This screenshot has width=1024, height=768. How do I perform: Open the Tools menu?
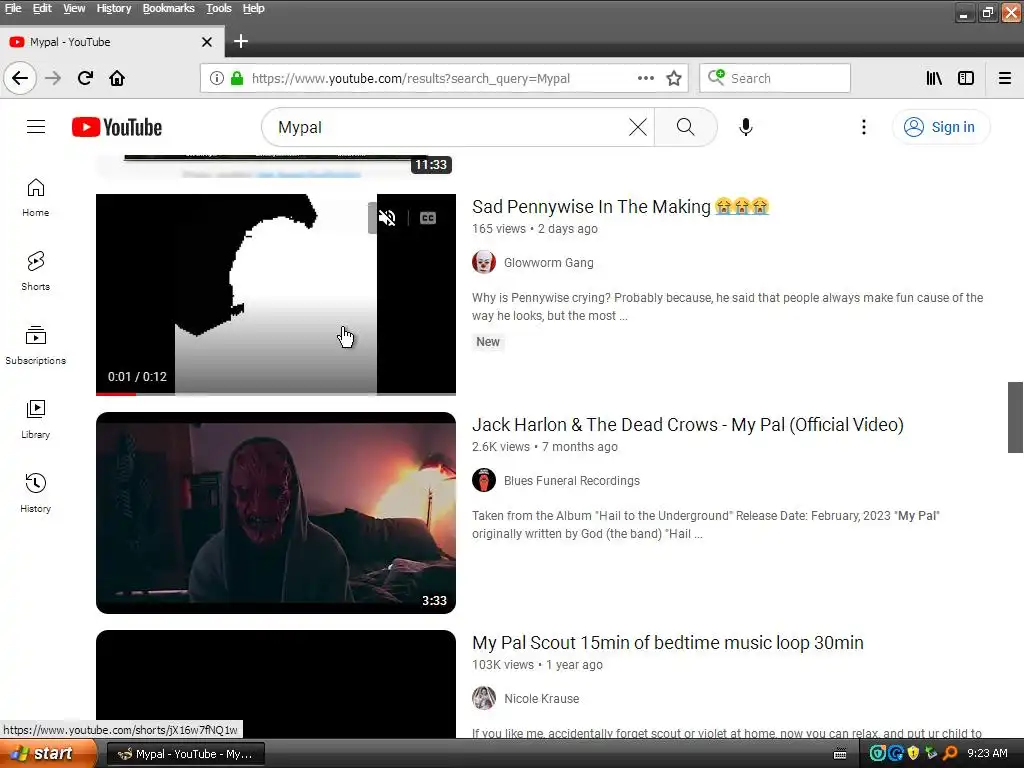coord(219,8)
